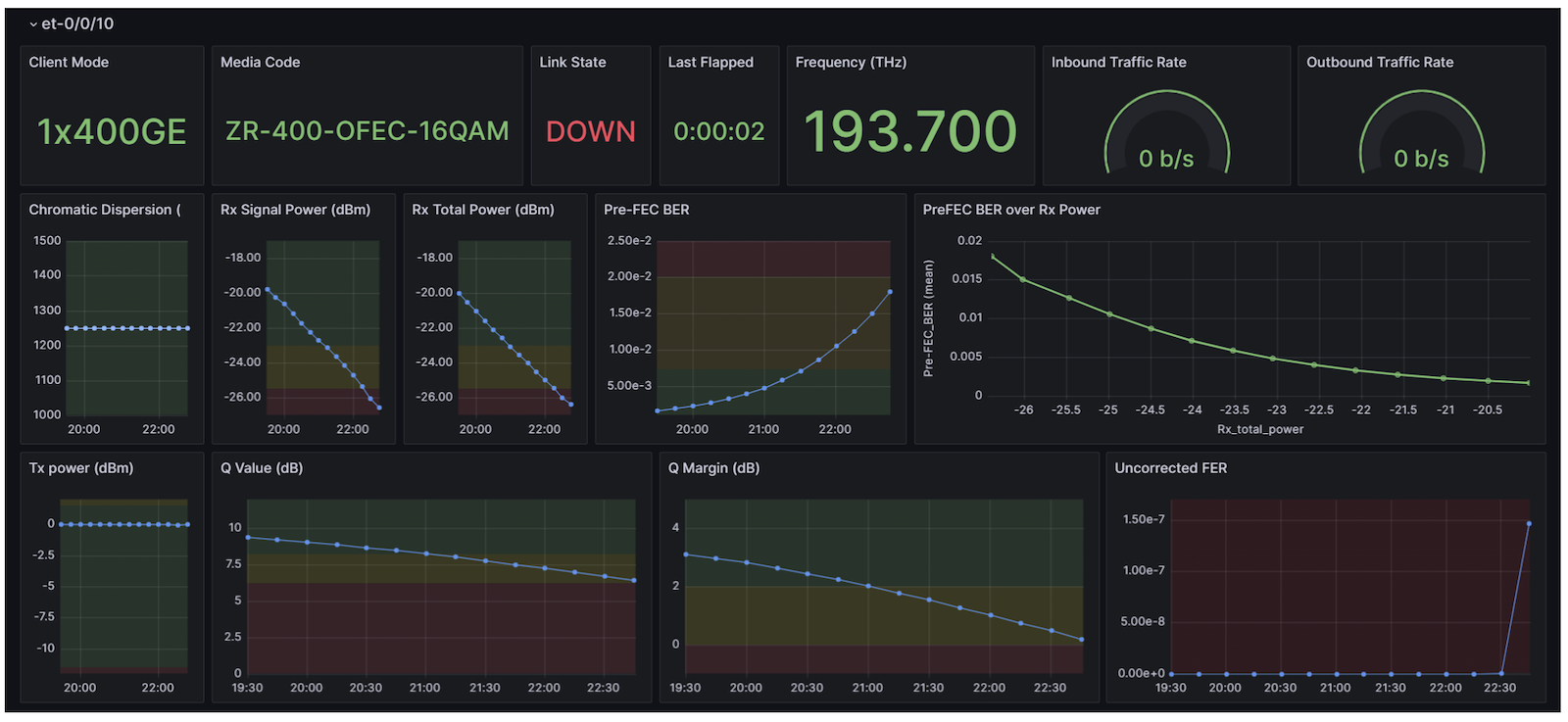Open the Last Flapped panel title

(x=710, y=62)
